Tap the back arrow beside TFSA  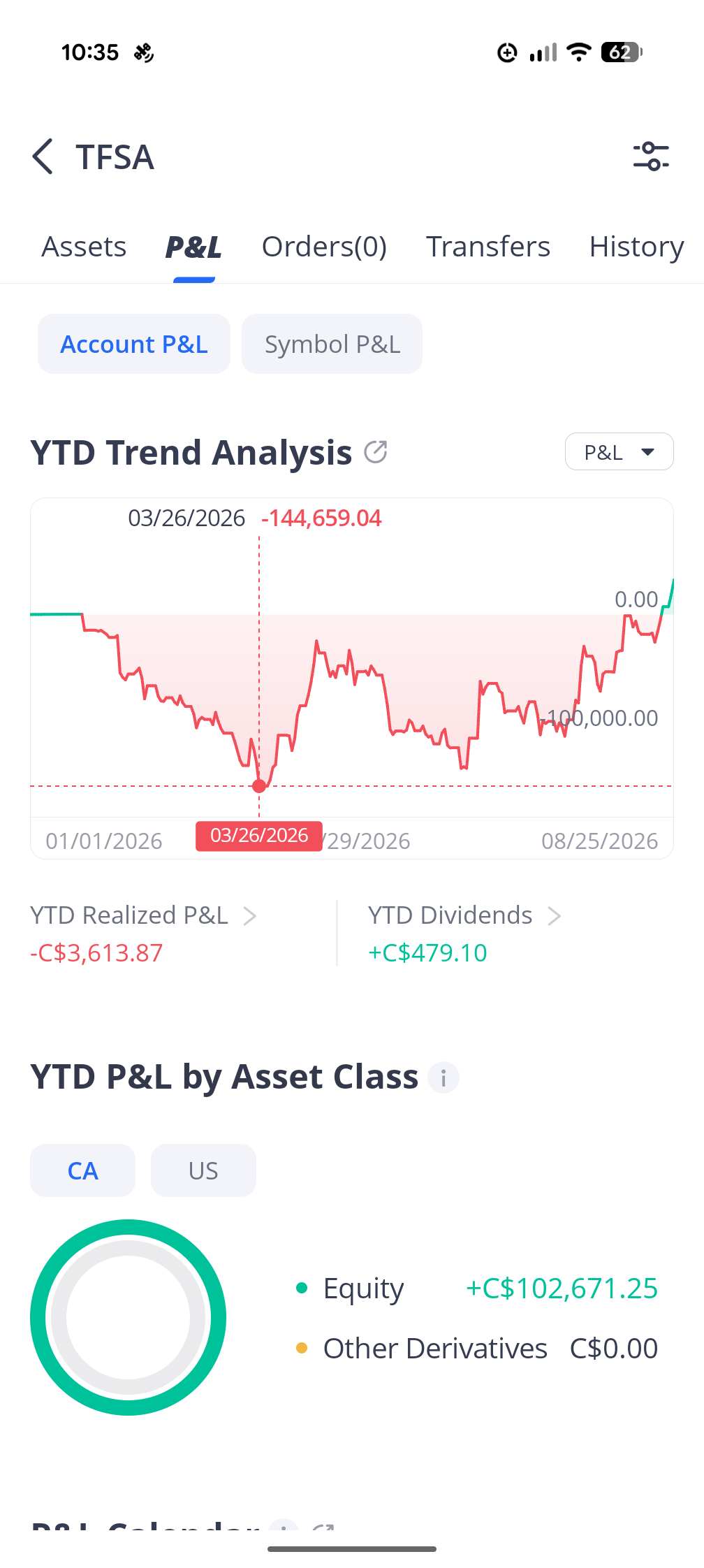(43, 156)
